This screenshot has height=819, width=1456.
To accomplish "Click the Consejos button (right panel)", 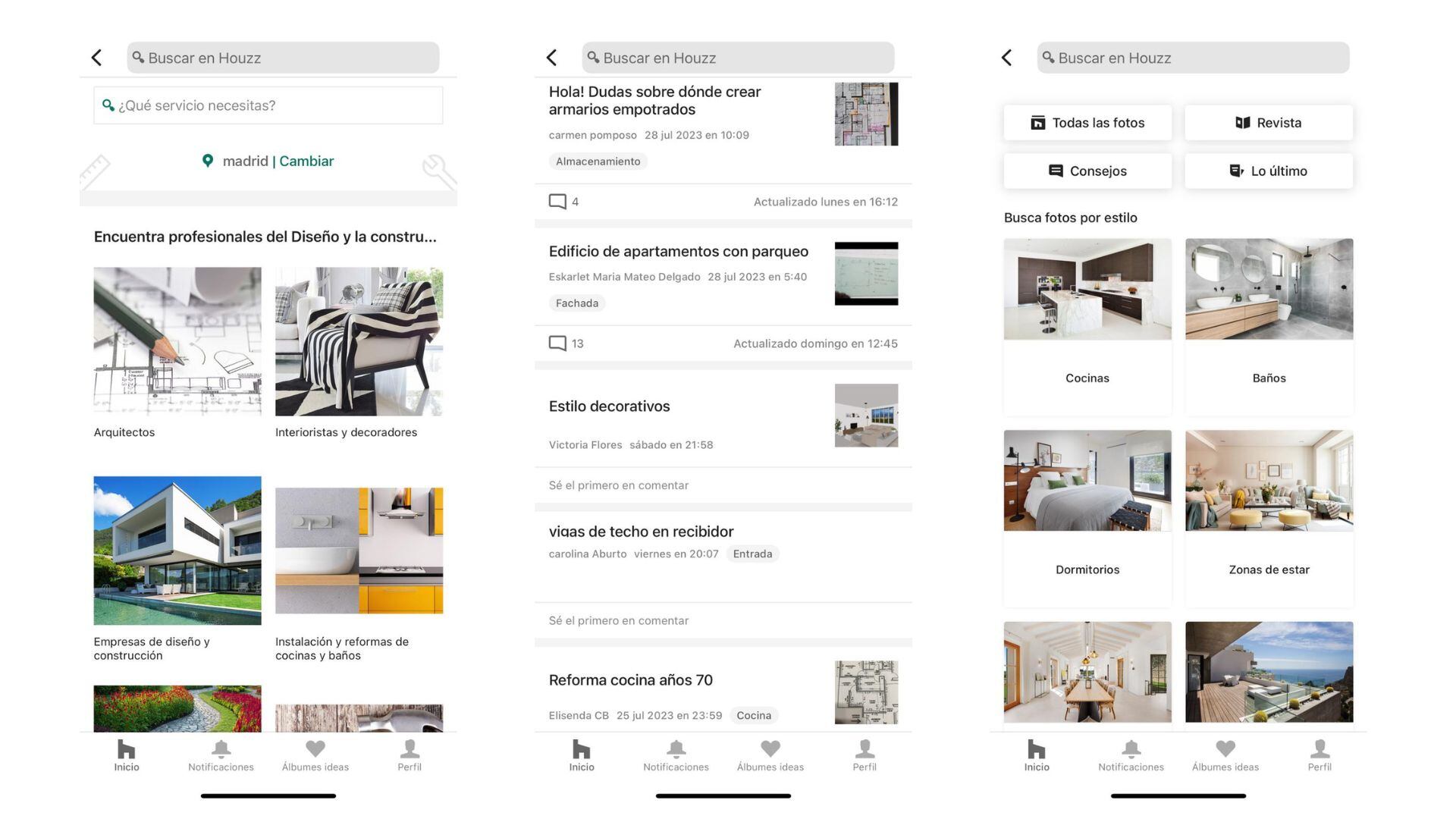I will pos(1087,171).
